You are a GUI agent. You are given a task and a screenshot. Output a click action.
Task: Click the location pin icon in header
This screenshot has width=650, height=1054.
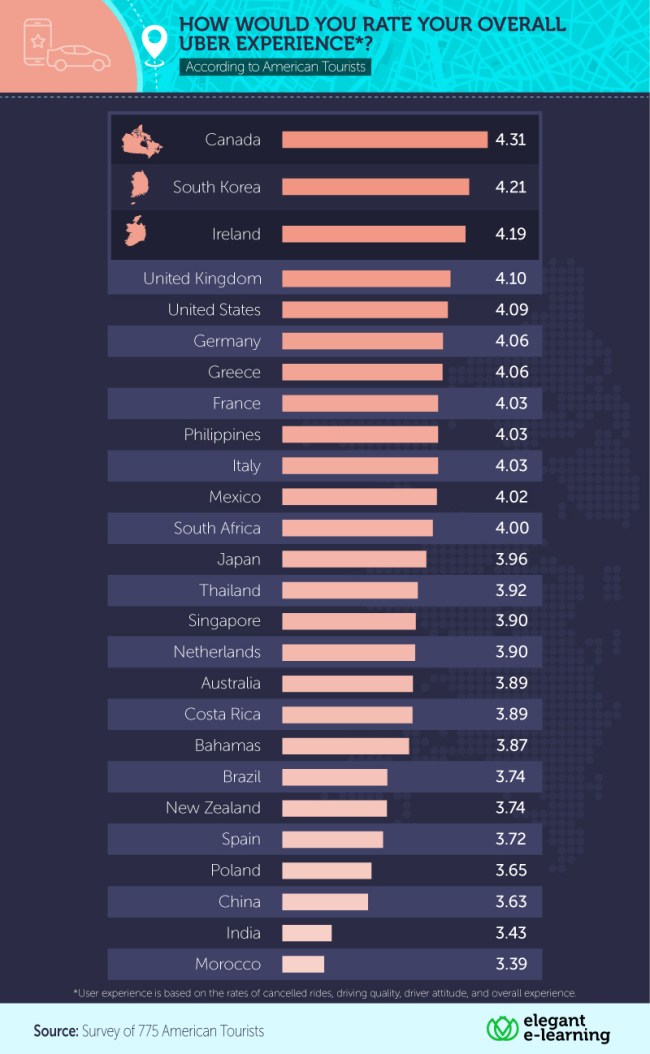(x=155, y=46)
